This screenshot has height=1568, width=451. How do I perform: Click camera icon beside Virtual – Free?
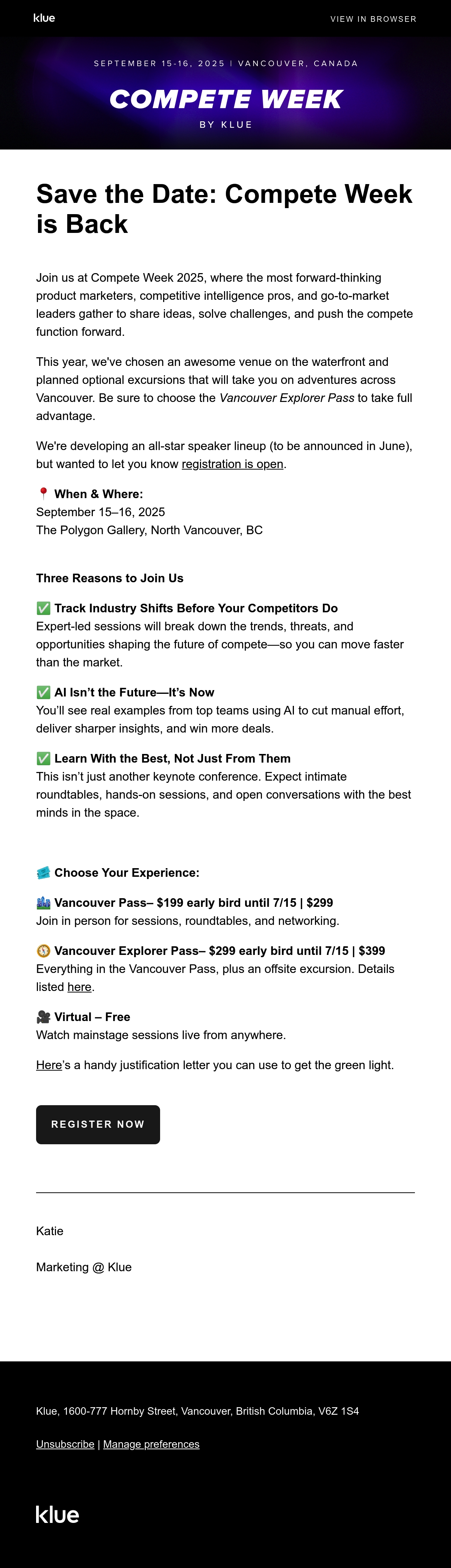pos(43,1017)
